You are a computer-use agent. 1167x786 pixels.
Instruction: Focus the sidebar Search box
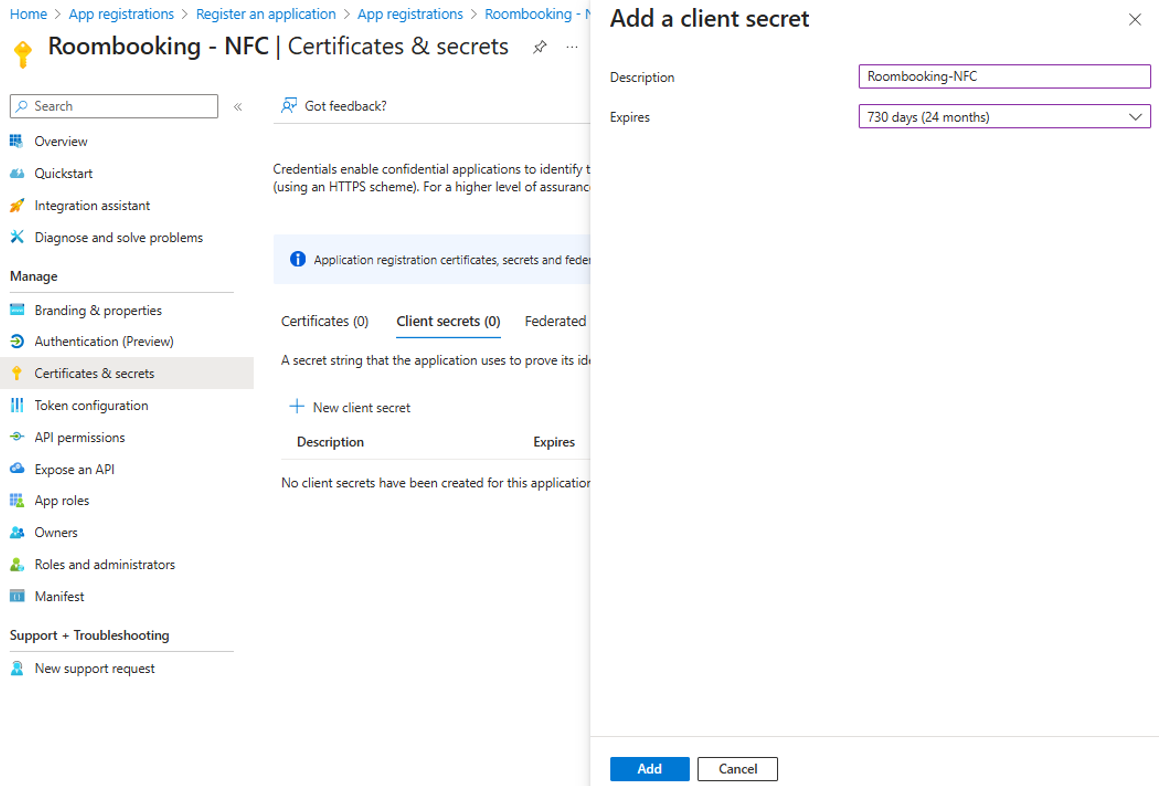pos(114,106)
